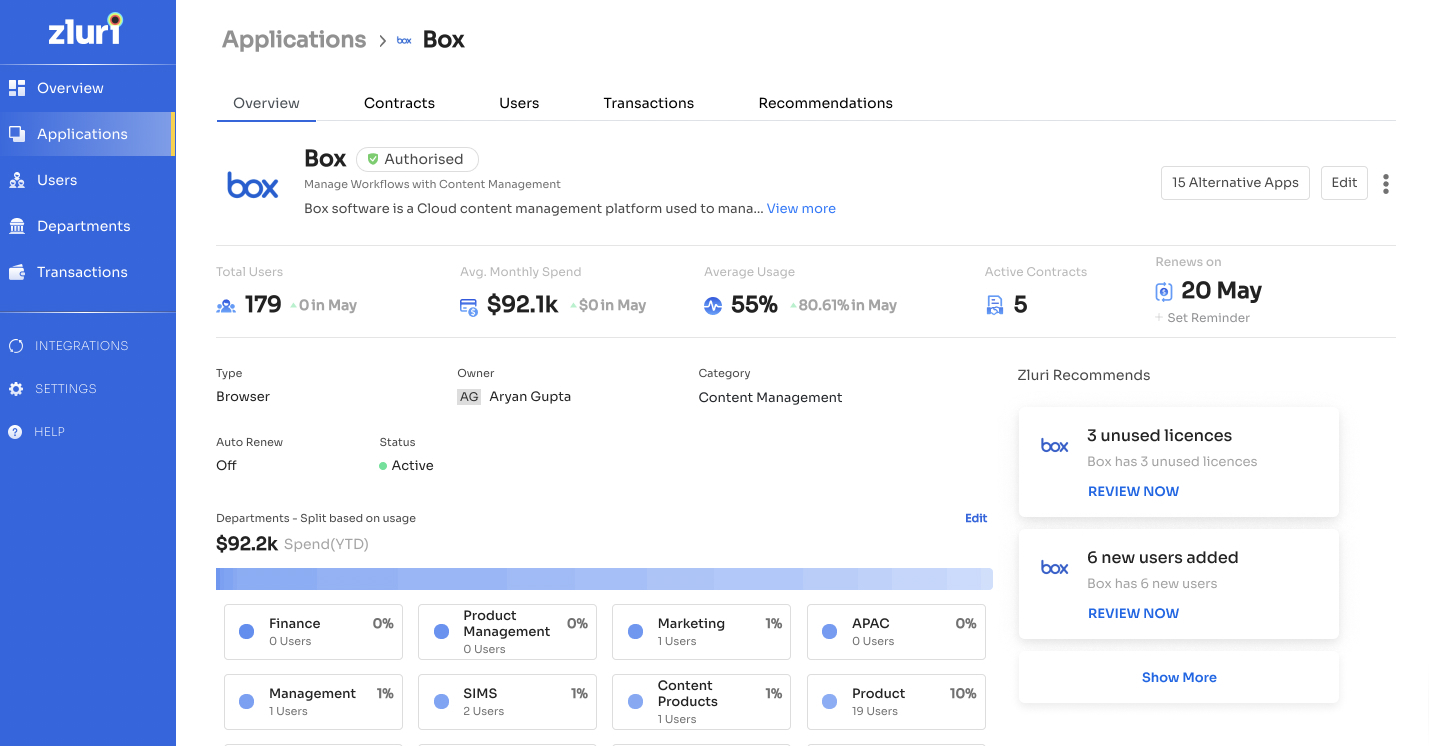Open the Overview tab
The height and width of the screenshot is (746, 1429).
(266, 103)
